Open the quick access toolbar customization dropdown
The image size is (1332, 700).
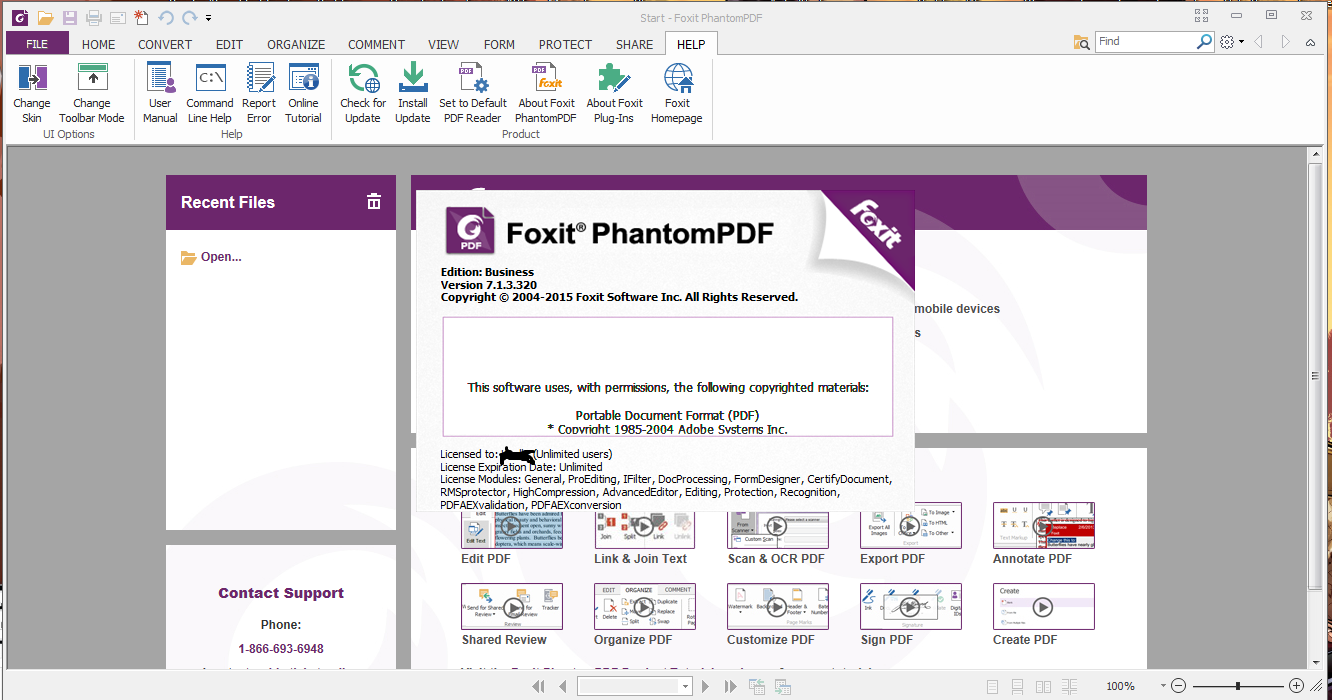point(207,17)
